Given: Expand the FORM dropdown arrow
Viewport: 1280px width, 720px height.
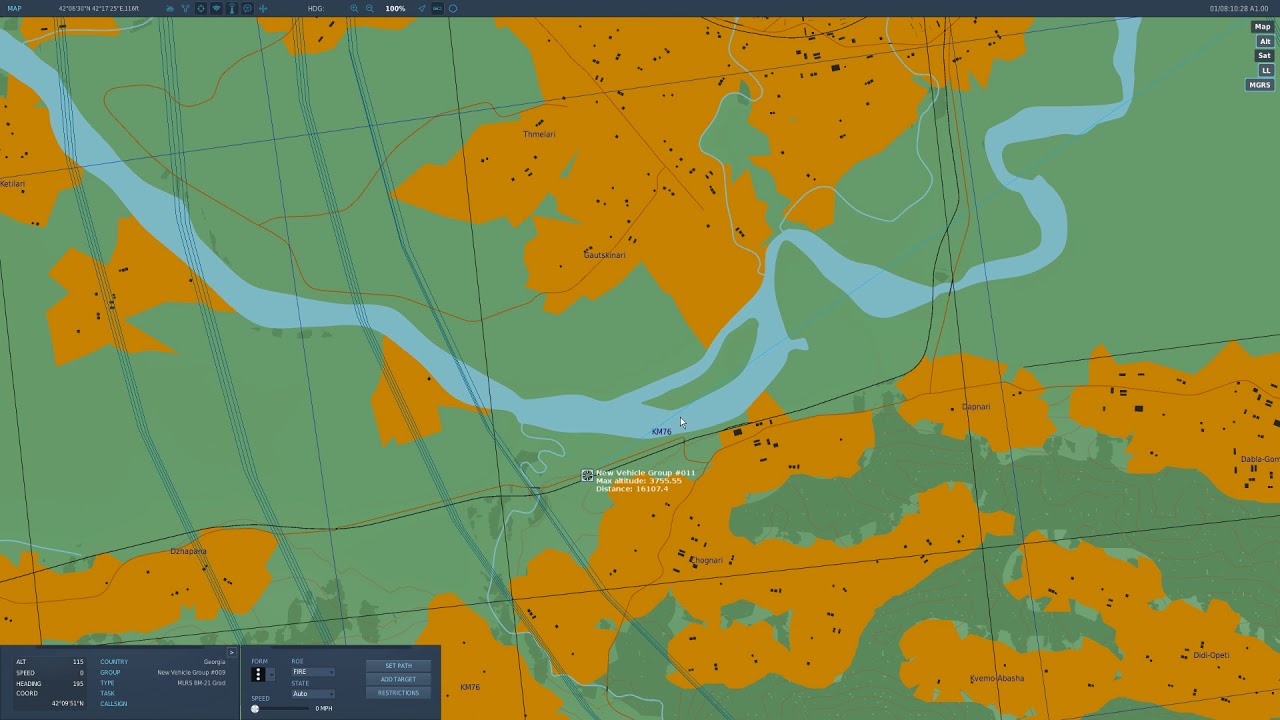Looking at the screenshot, I should coord(271,674).
